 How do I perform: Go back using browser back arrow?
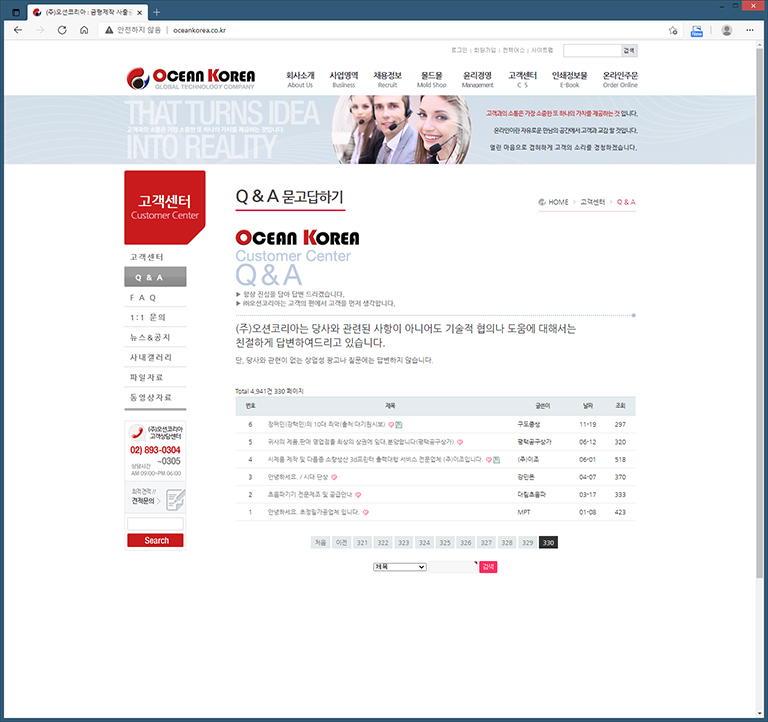[18, 30]
